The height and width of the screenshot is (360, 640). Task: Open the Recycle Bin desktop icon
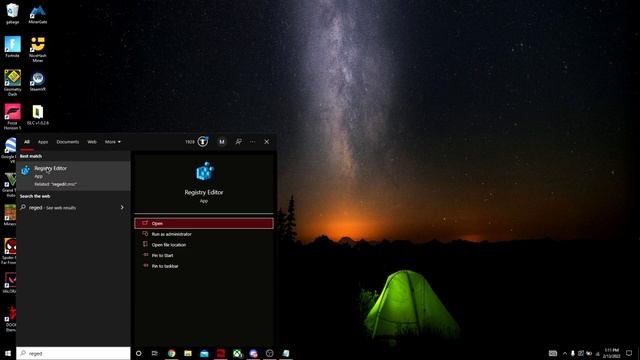(x=12, y=13)
